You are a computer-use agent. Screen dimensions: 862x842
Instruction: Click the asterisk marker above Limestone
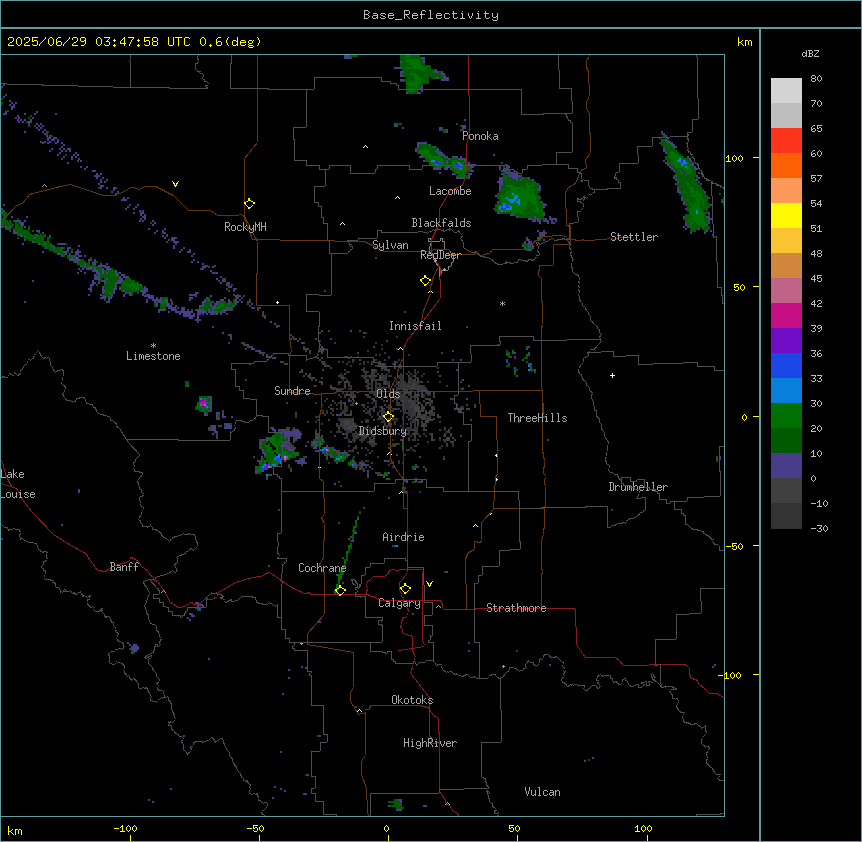coord(153,346)
